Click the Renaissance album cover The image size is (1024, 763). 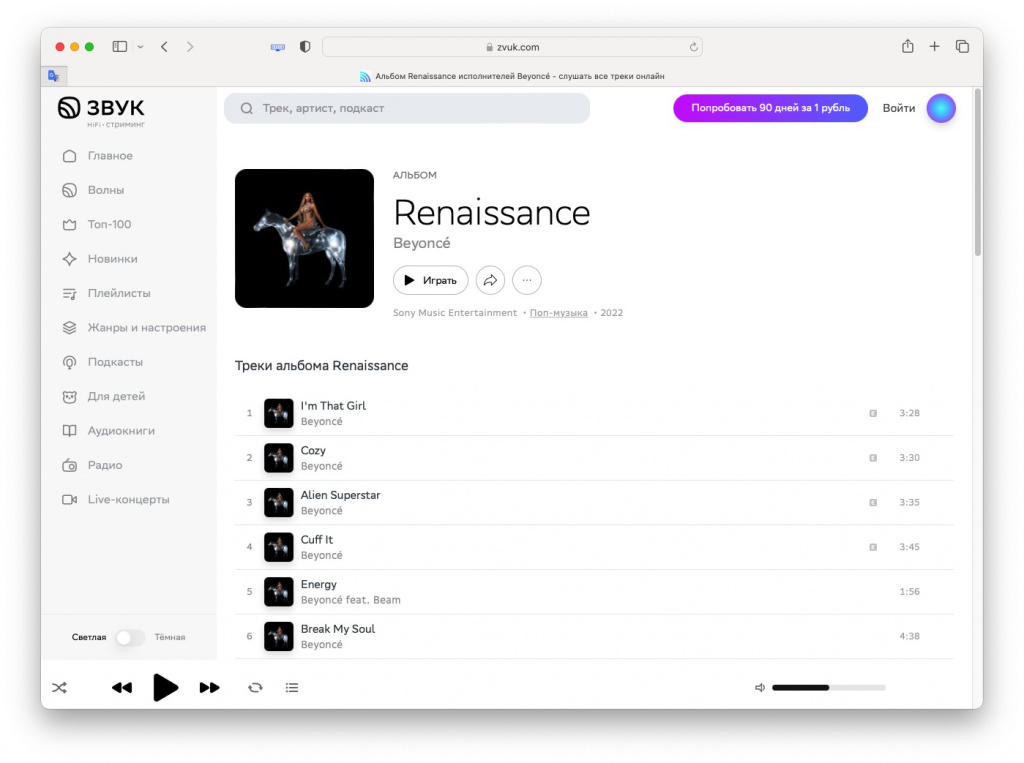[x=304, y=238]
